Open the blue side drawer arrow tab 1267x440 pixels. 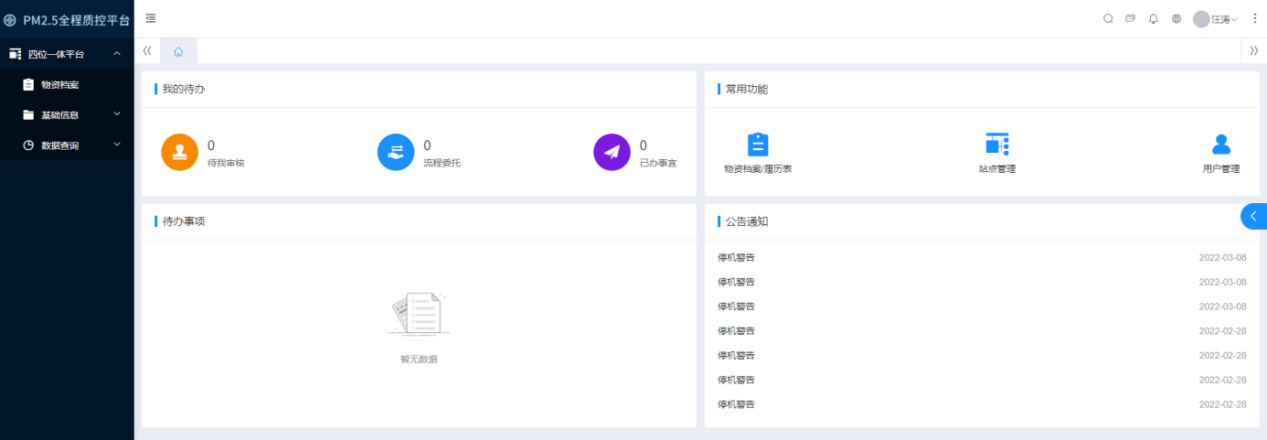[x=1253, y=216]
